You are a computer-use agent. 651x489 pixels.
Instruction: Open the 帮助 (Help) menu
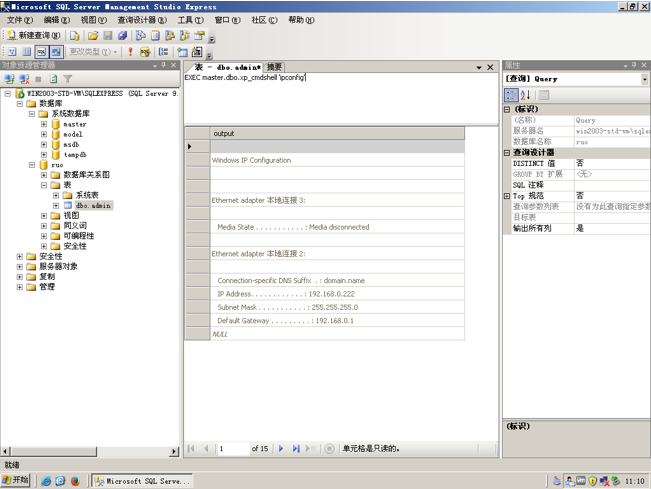(x=301, y=20)
